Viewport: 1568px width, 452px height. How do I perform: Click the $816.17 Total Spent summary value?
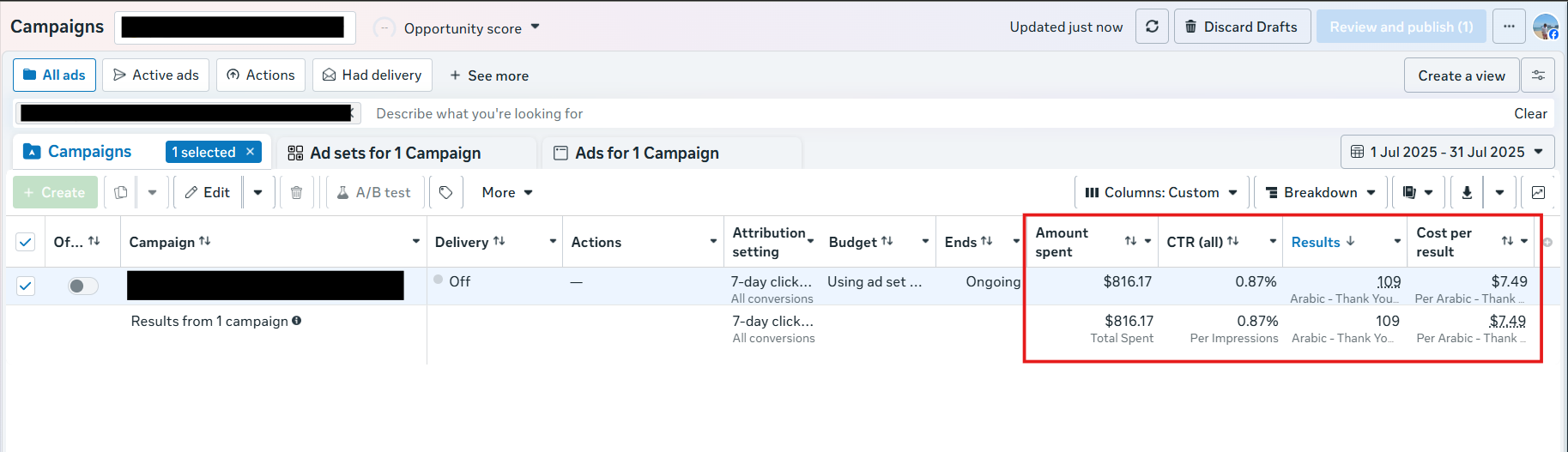point(1129,321)
